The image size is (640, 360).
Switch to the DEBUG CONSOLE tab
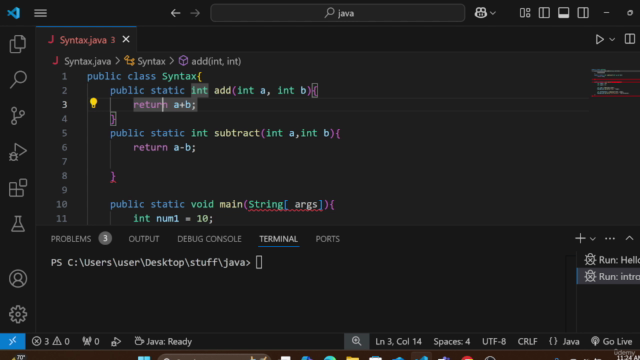tap(209, 239)
